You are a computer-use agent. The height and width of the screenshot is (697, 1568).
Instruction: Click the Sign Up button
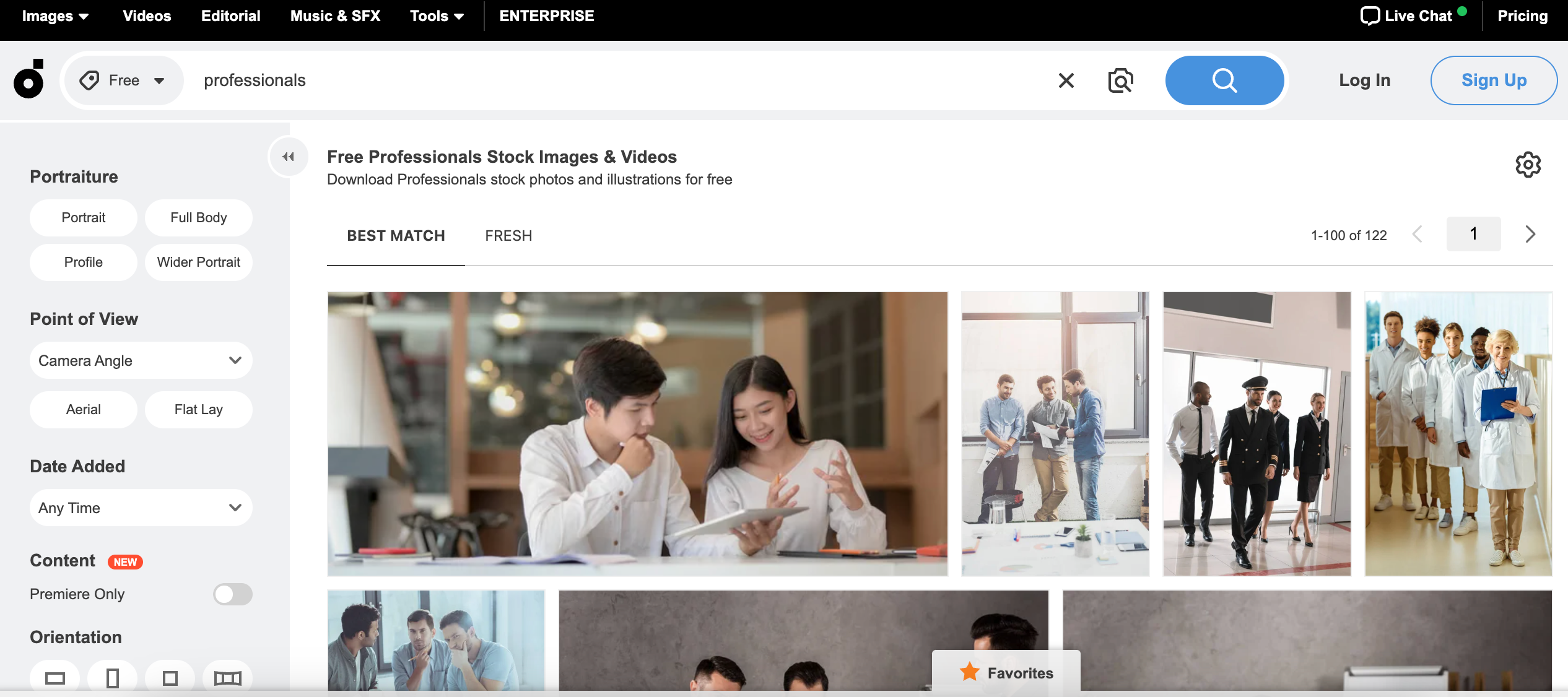click(x=1493, y=80)
